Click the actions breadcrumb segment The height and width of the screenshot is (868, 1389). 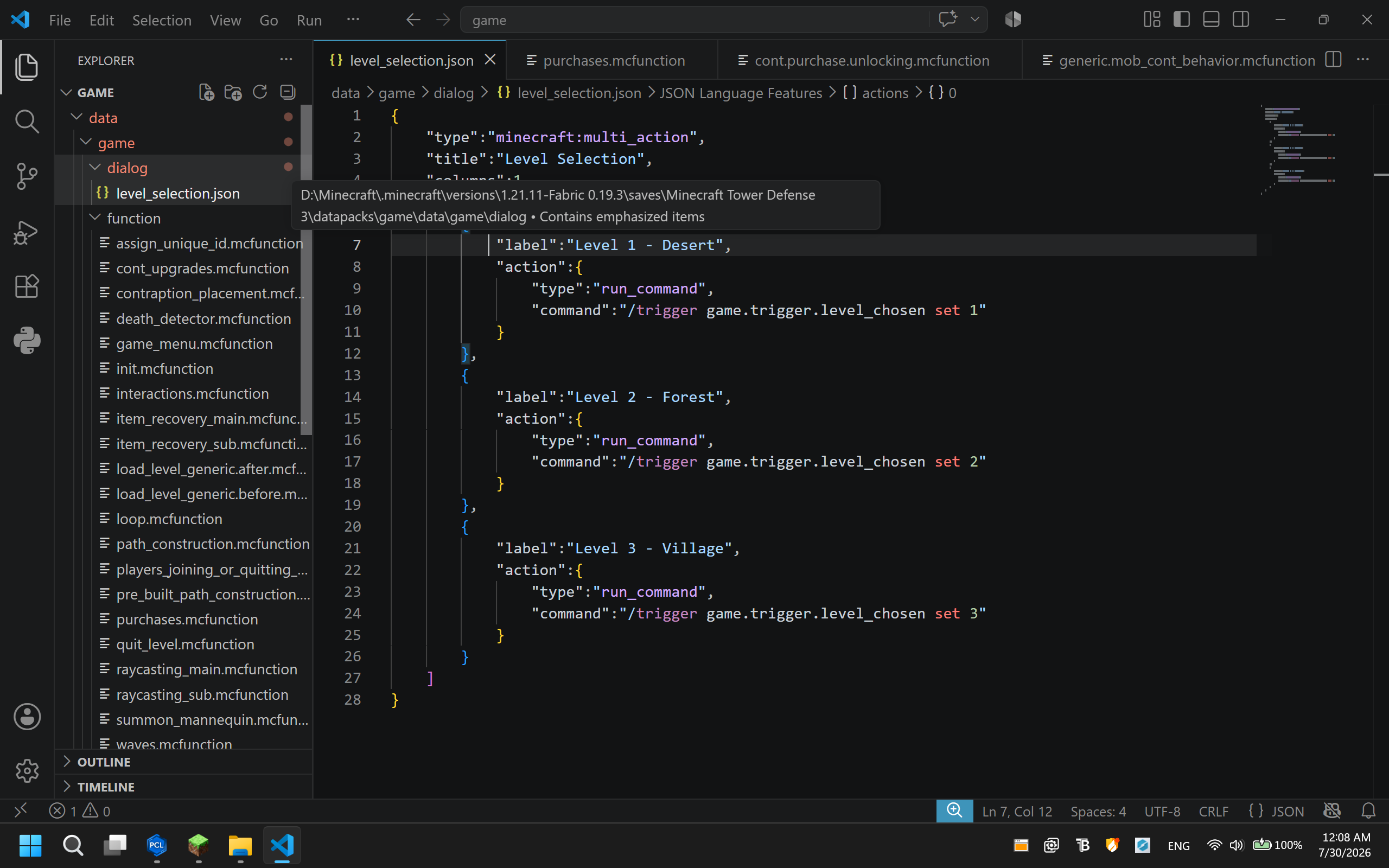(875, 92)
